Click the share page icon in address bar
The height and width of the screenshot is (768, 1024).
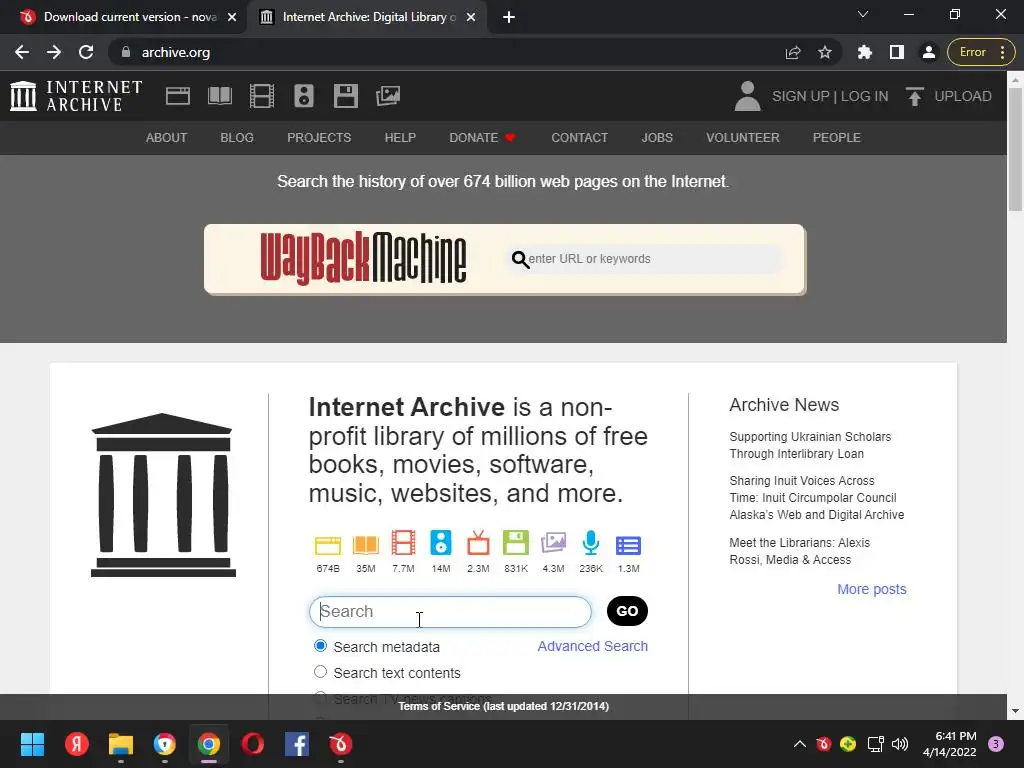click(793, 52)
